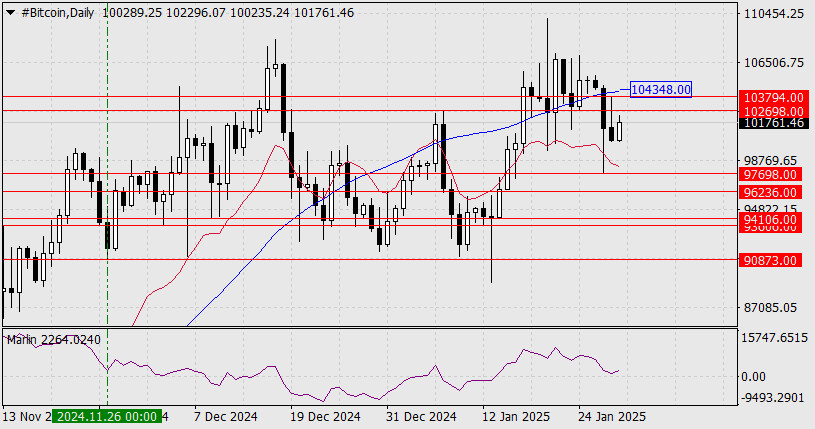The image size is (815, 429).
Task: Click the 106506.75 price axis value
Action: coord(774,62)
